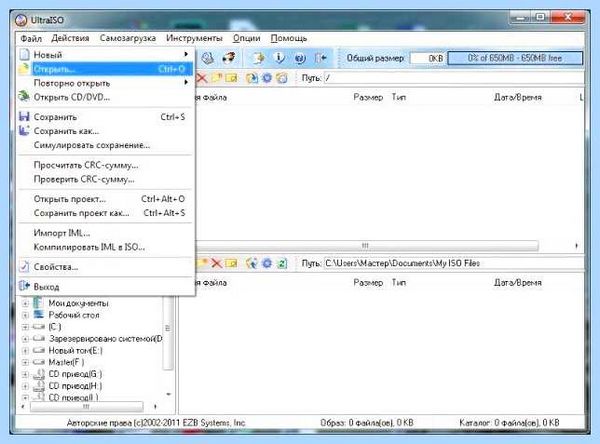Click the page with arrow toolbar icon
600x444 pixels.
pyautogui.click(x=259, y=58)
